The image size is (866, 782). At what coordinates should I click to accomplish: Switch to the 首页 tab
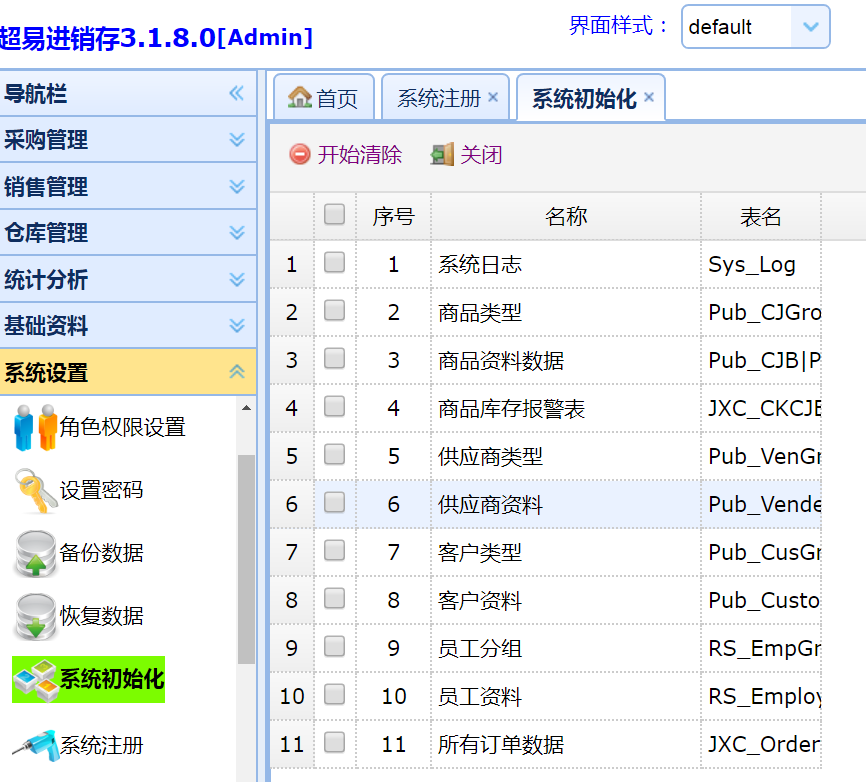[324, 98]
